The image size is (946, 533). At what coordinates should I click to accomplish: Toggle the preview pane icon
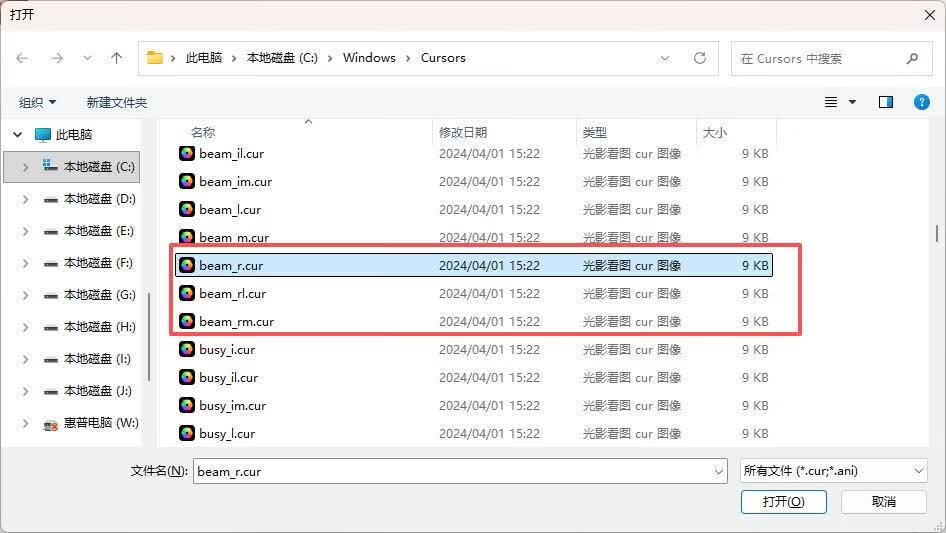[x=886, y=102]
